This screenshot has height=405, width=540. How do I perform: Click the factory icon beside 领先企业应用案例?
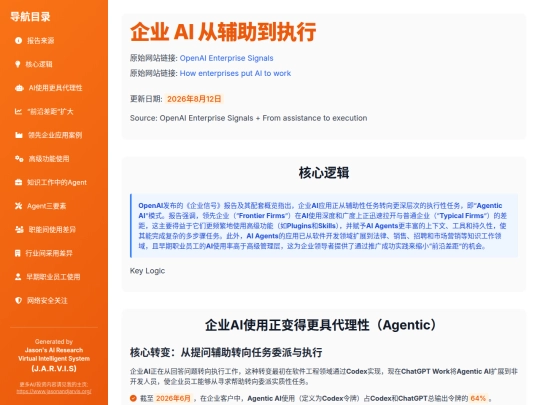pyautogui.click(x=19, y=135)
